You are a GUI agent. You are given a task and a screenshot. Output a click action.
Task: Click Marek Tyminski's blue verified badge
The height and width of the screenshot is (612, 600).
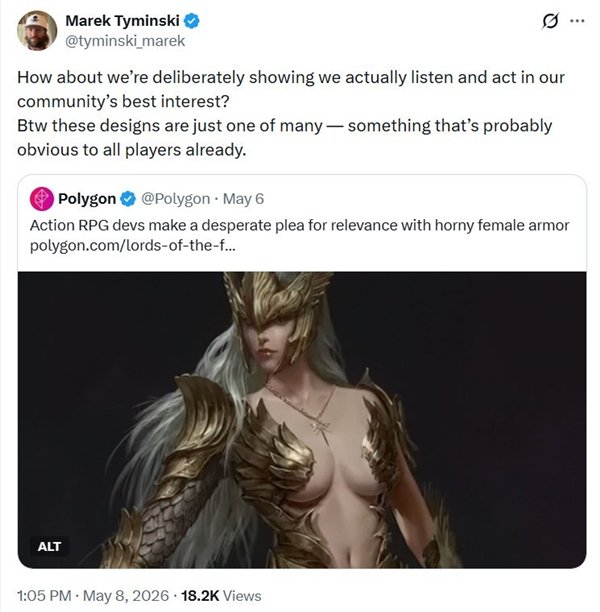pos(191,21)
